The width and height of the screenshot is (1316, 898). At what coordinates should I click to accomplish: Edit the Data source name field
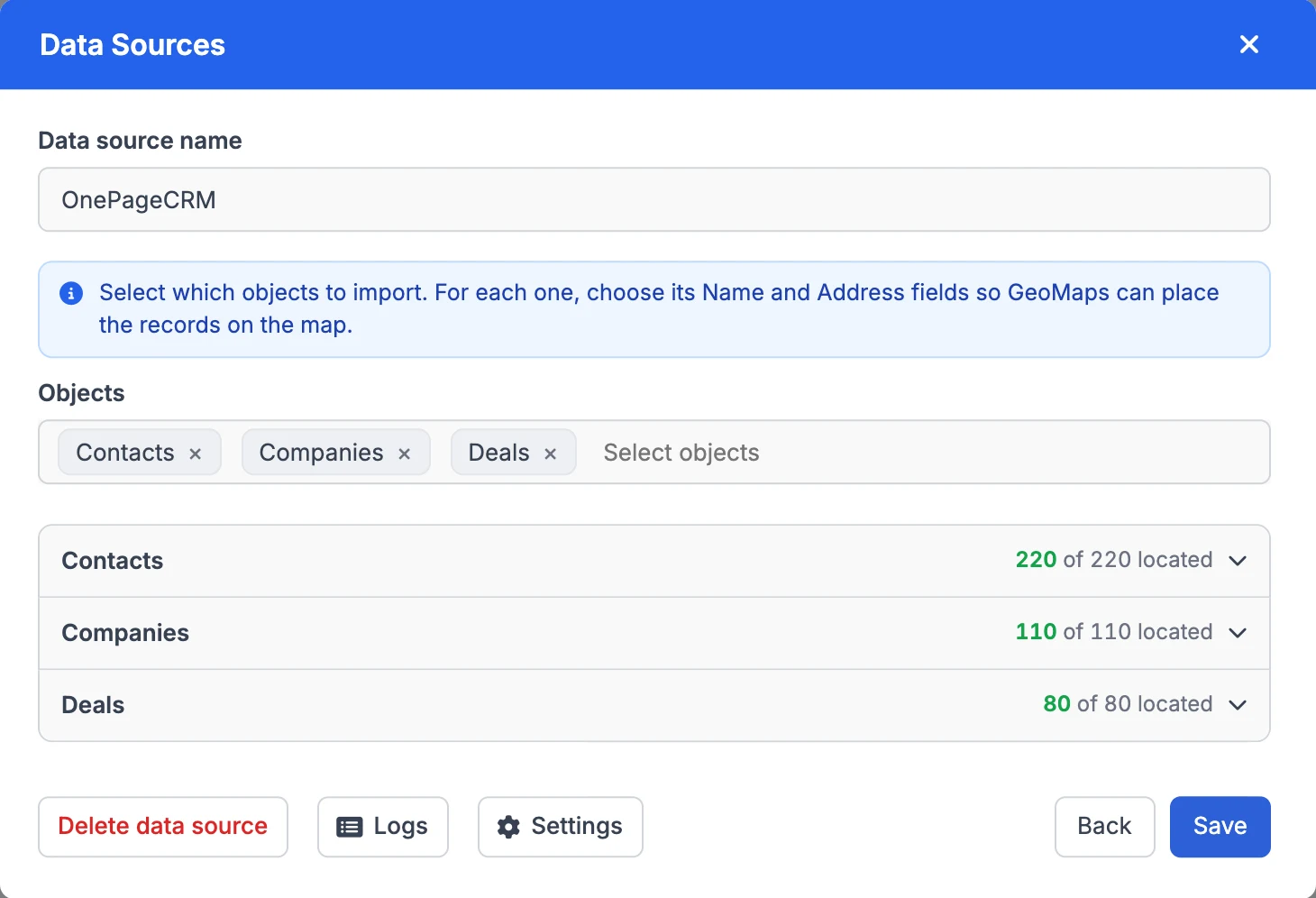(x=654, y=199)
